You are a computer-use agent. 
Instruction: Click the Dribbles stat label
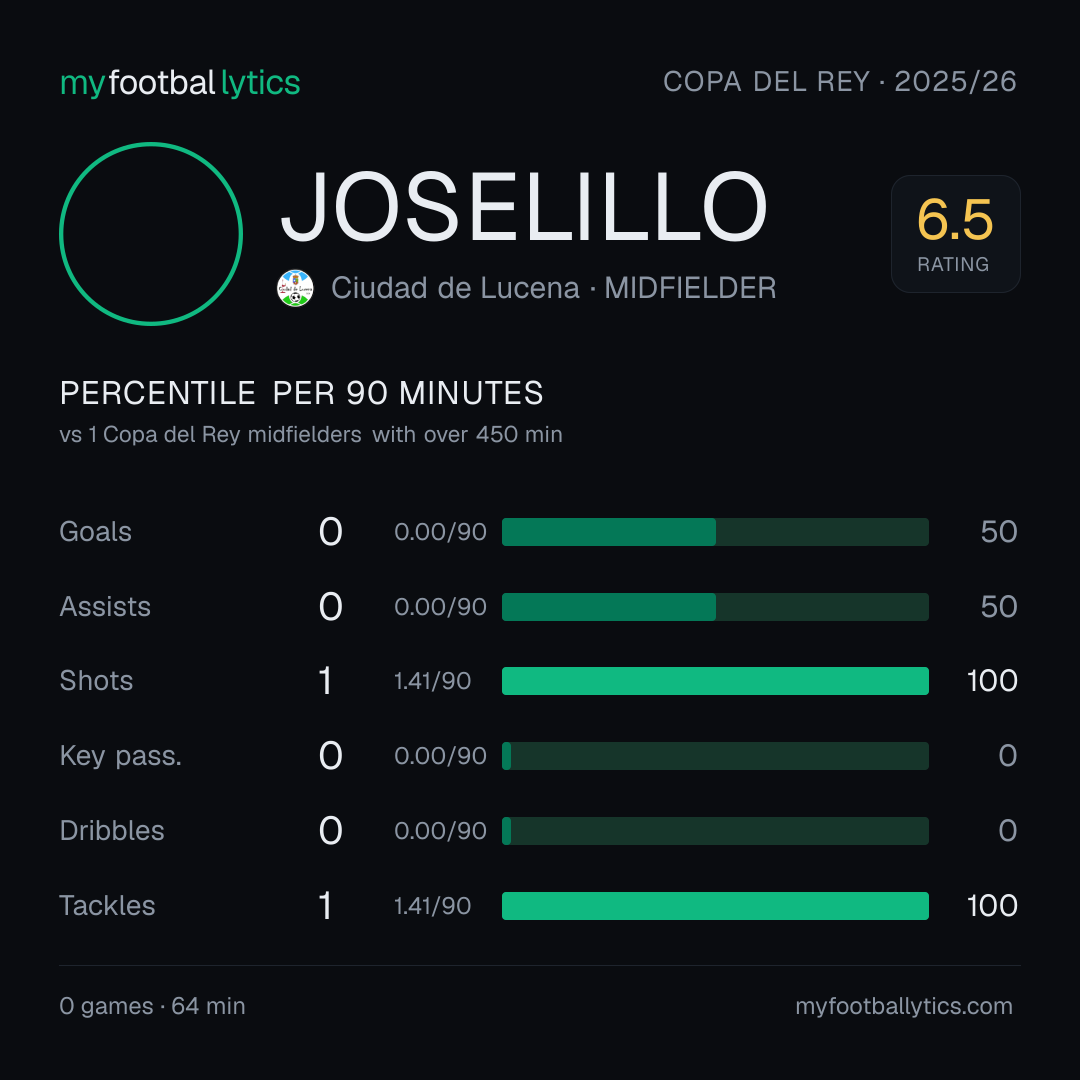point(112,831)
